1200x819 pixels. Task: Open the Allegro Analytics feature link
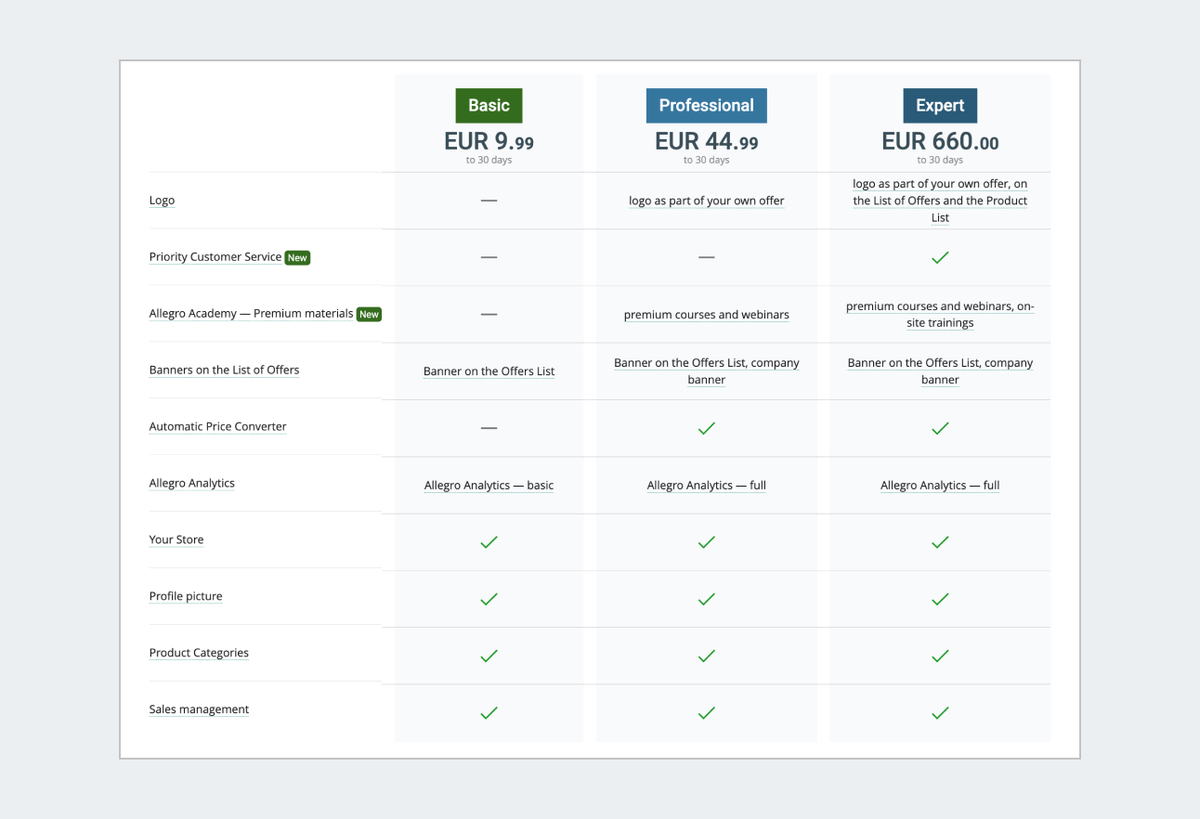tap(192, 483)
